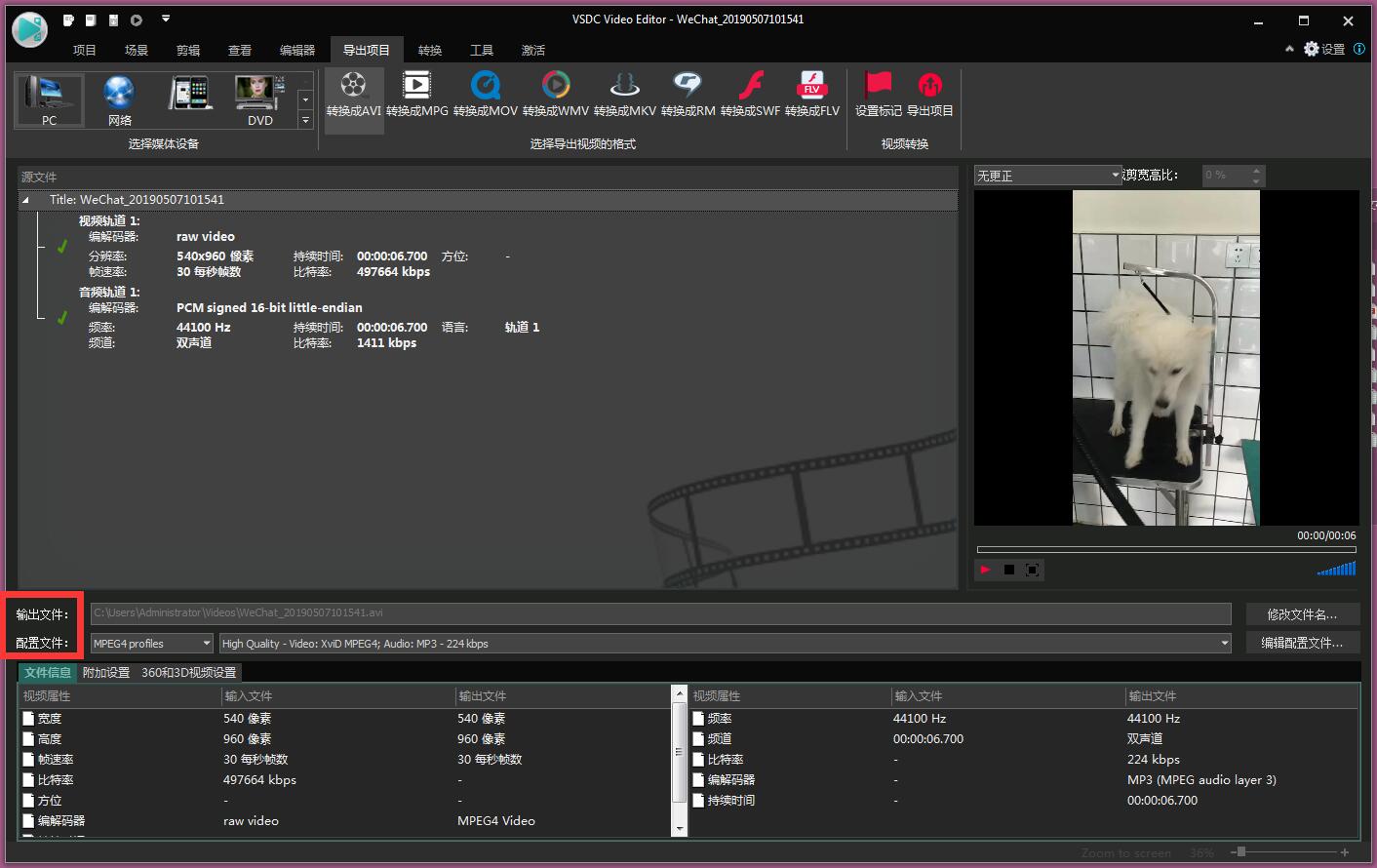Click the quick access save icon
Viewport: 1377px width, 868px height.
(x=113, y=20)
